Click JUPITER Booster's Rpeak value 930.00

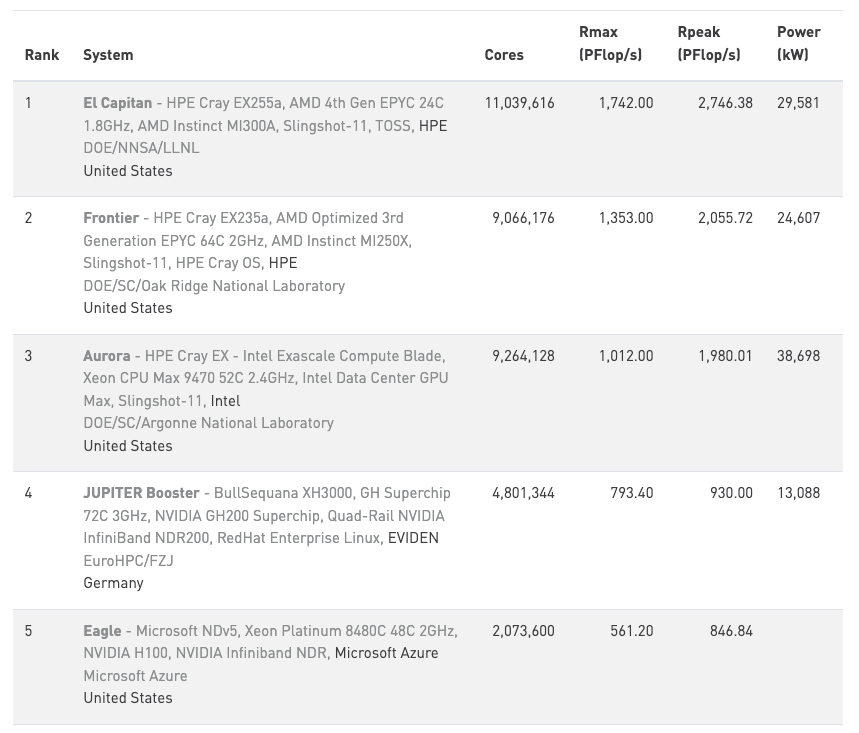point(731,493)
